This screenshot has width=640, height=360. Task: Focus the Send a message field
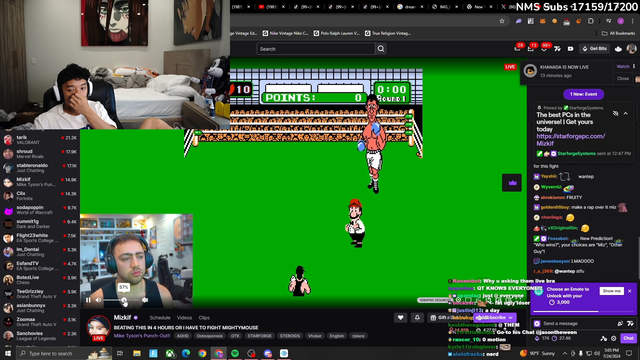[583, 323]
